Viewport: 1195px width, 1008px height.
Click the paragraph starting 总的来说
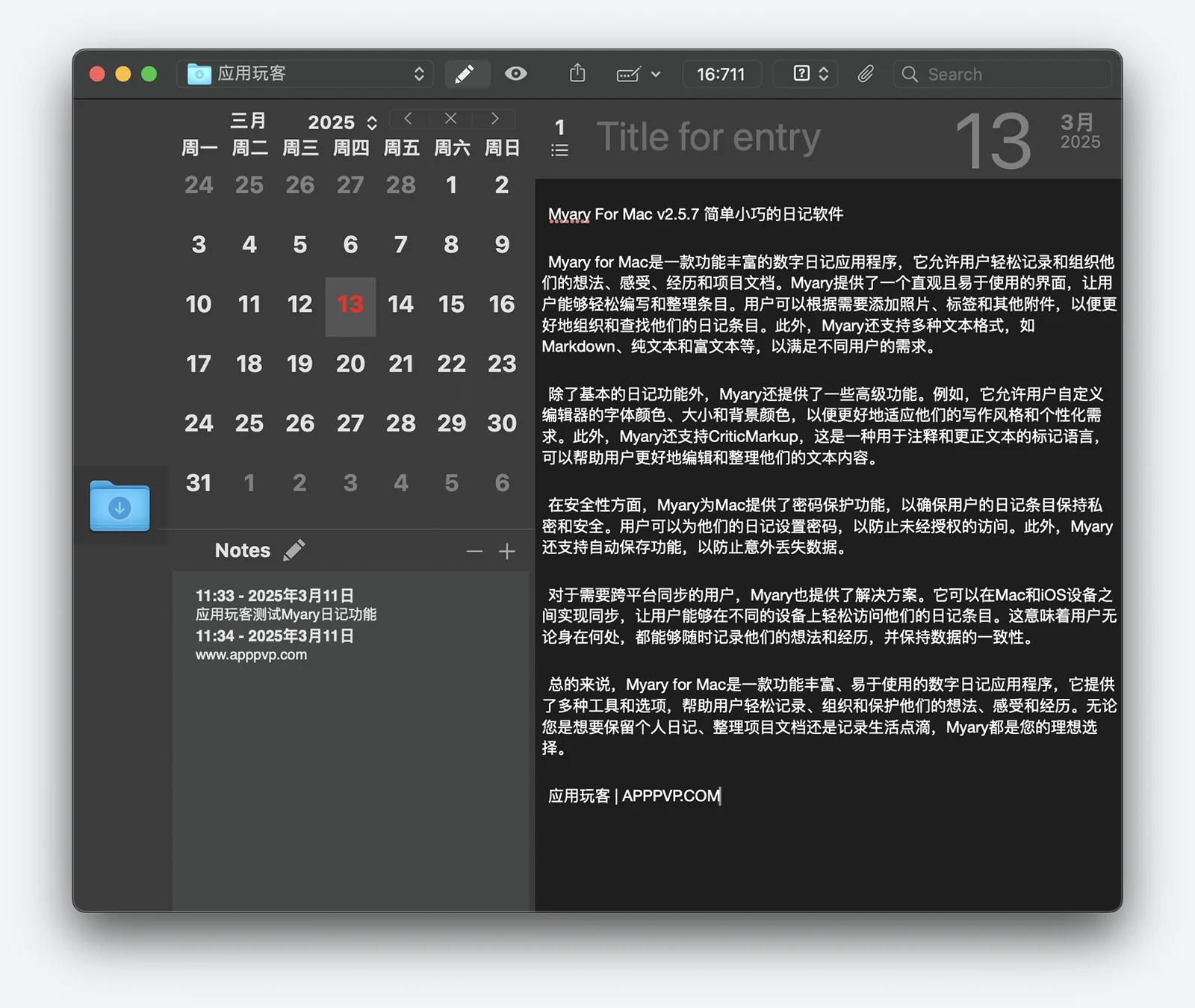tap(829, 716)
